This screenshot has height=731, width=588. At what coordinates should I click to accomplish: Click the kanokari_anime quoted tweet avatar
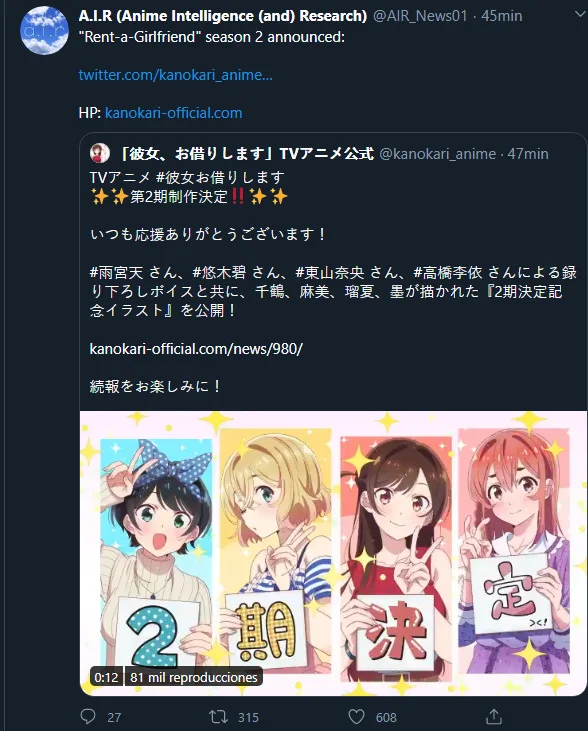tap(99, 153)
